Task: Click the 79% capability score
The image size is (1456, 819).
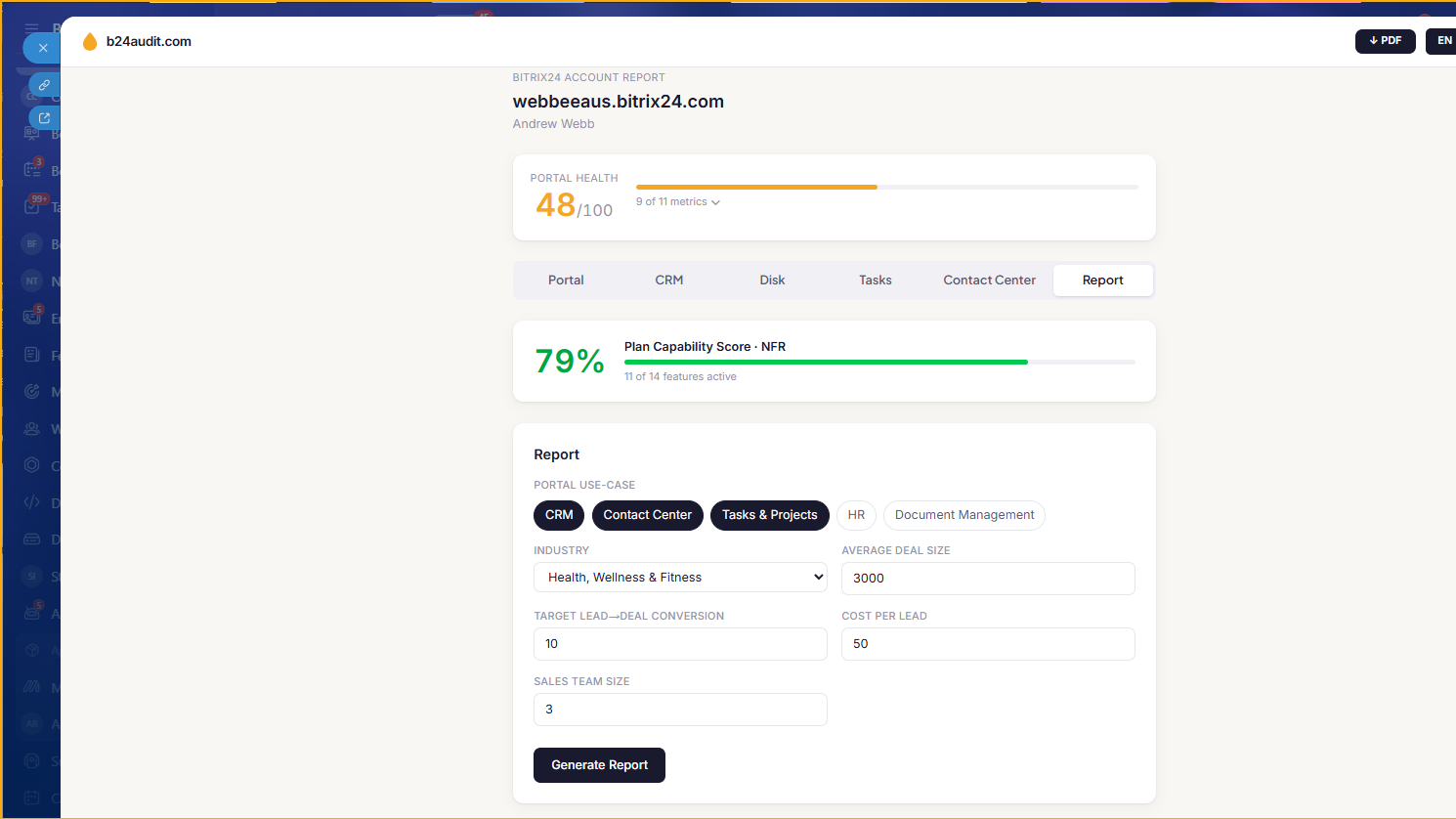Action: click(570, 362)
